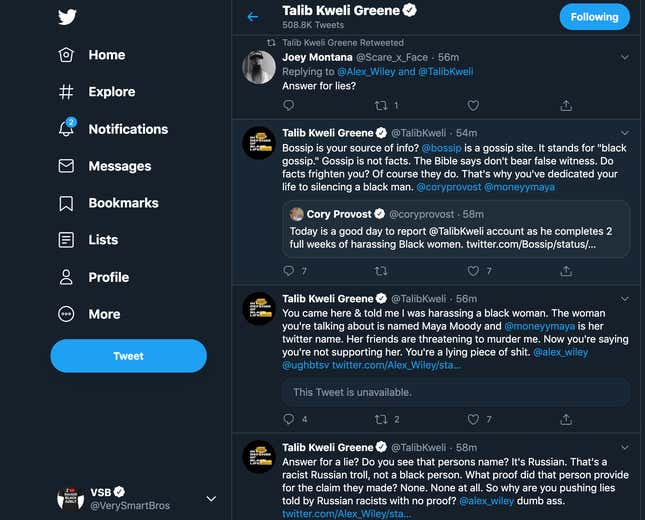Share the Maya Moody tweet
Viewport: 645px width, 520px height.
[566, 419]
